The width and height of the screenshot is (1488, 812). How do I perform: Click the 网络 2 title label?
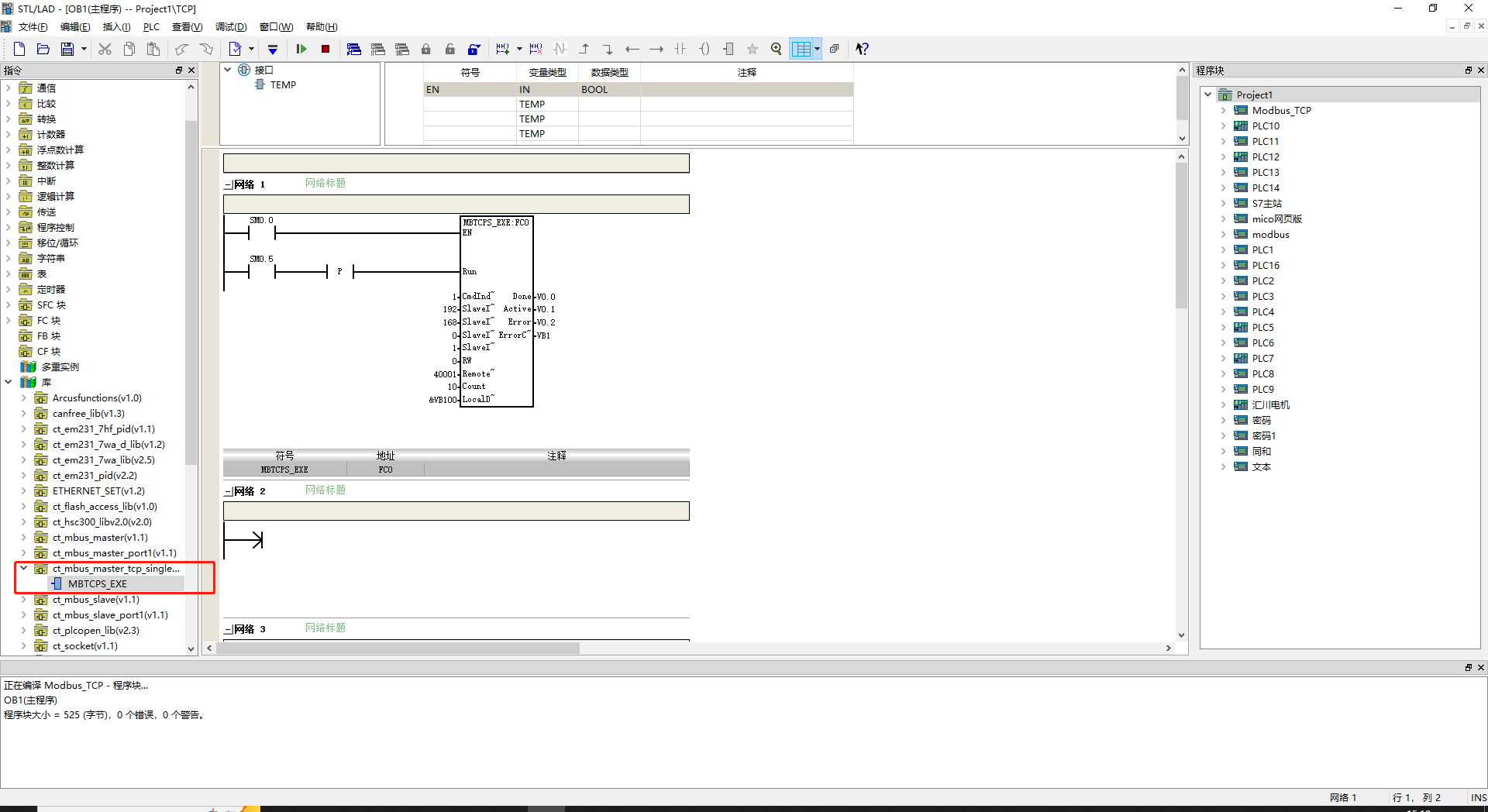pos(250,491)
